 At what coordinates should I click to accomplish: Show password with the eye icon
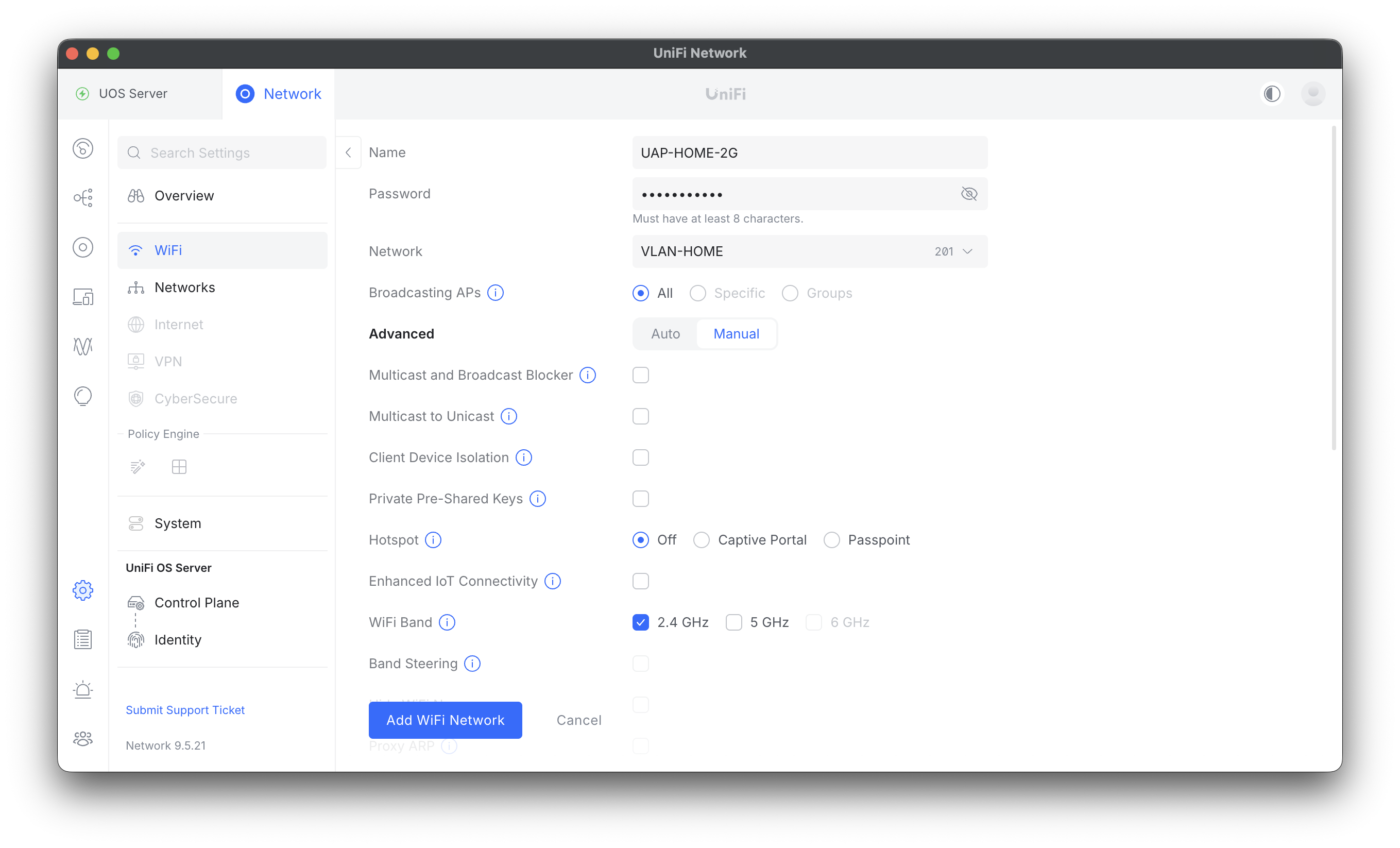[969, 194]
